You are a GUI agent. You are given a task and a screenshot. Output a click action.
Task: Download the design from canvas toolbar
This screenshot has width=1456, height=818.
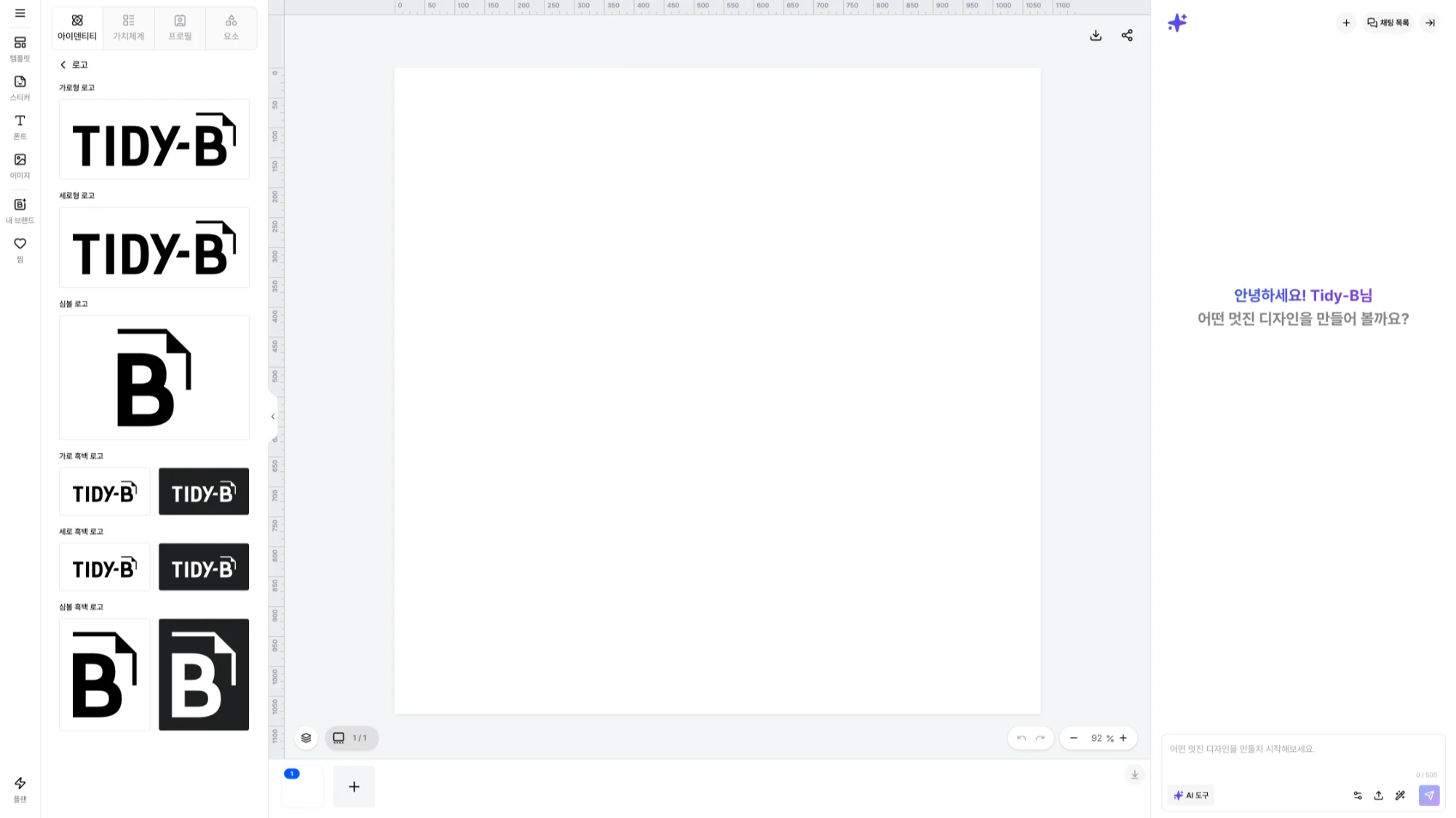tap(1096, 36)
